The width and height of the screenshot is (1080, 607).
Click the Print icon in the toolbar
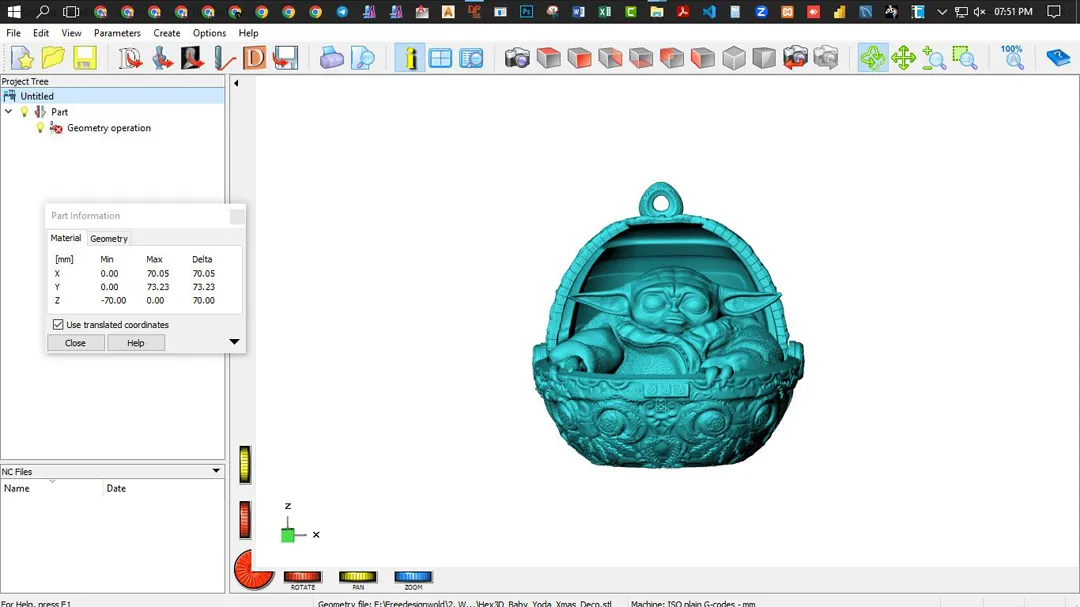click(x=331, y=59)
